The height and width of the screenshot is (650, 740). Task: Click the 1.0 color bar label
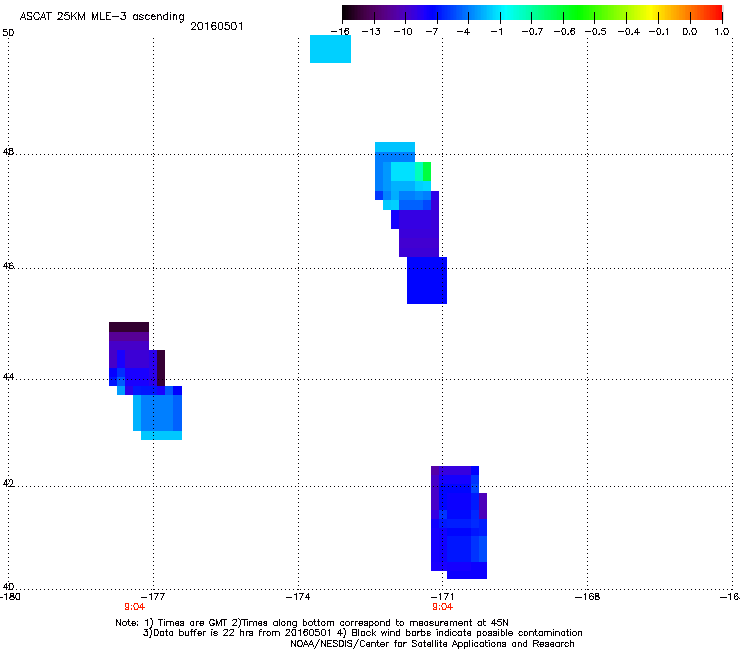point(722,32)
